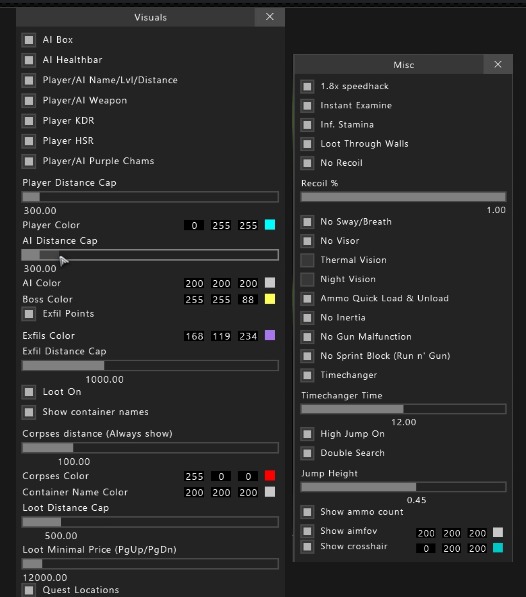Select the Boss Color blue value 88 field
This screenshot has width=526, height=597.
(x=248, y=299)
